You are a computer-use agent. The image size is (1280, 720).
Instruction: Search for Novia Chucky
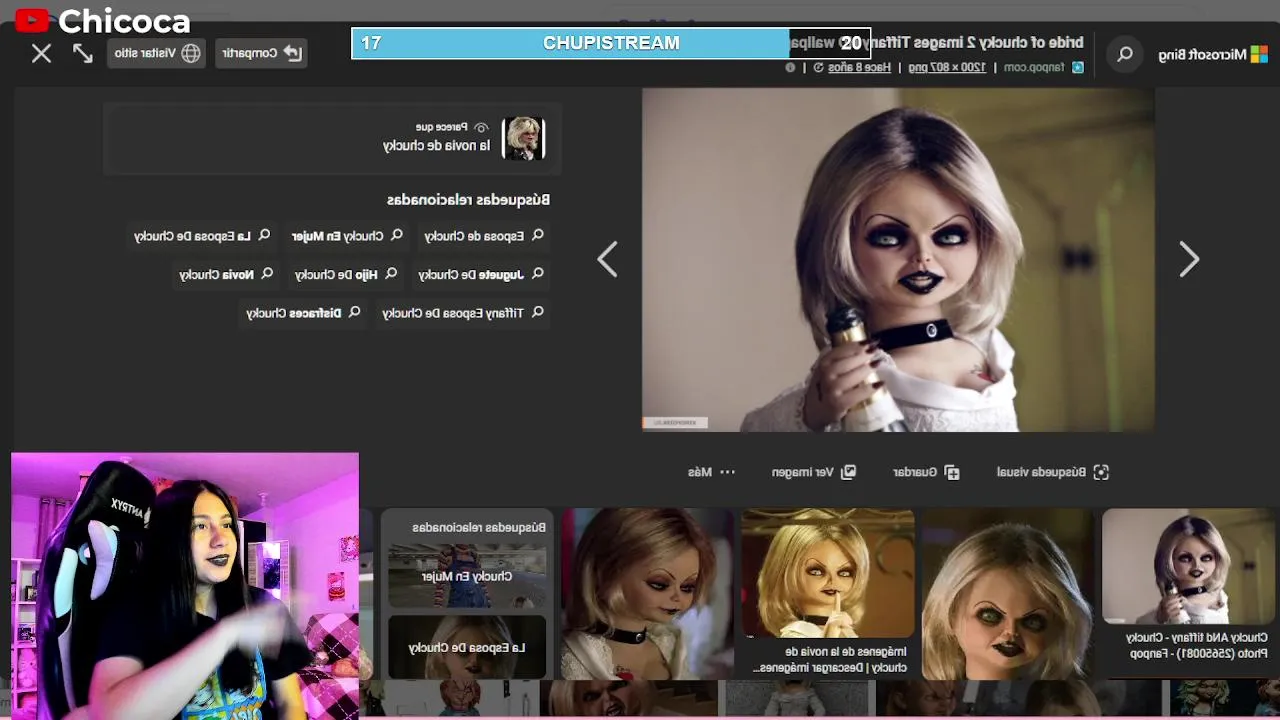[226, 274]
